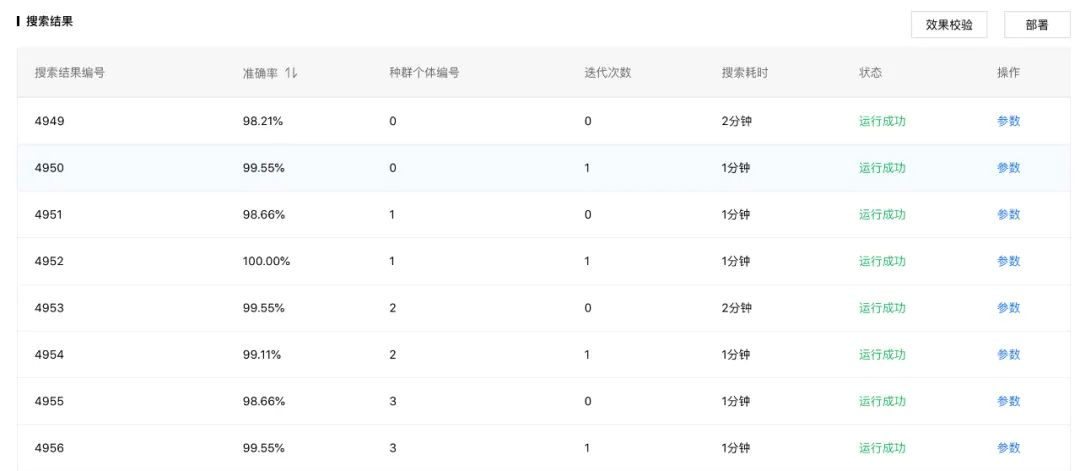Select the 迭代次数 column header
The width and height of the screenshot is (1080, 471).
(608, 73)
